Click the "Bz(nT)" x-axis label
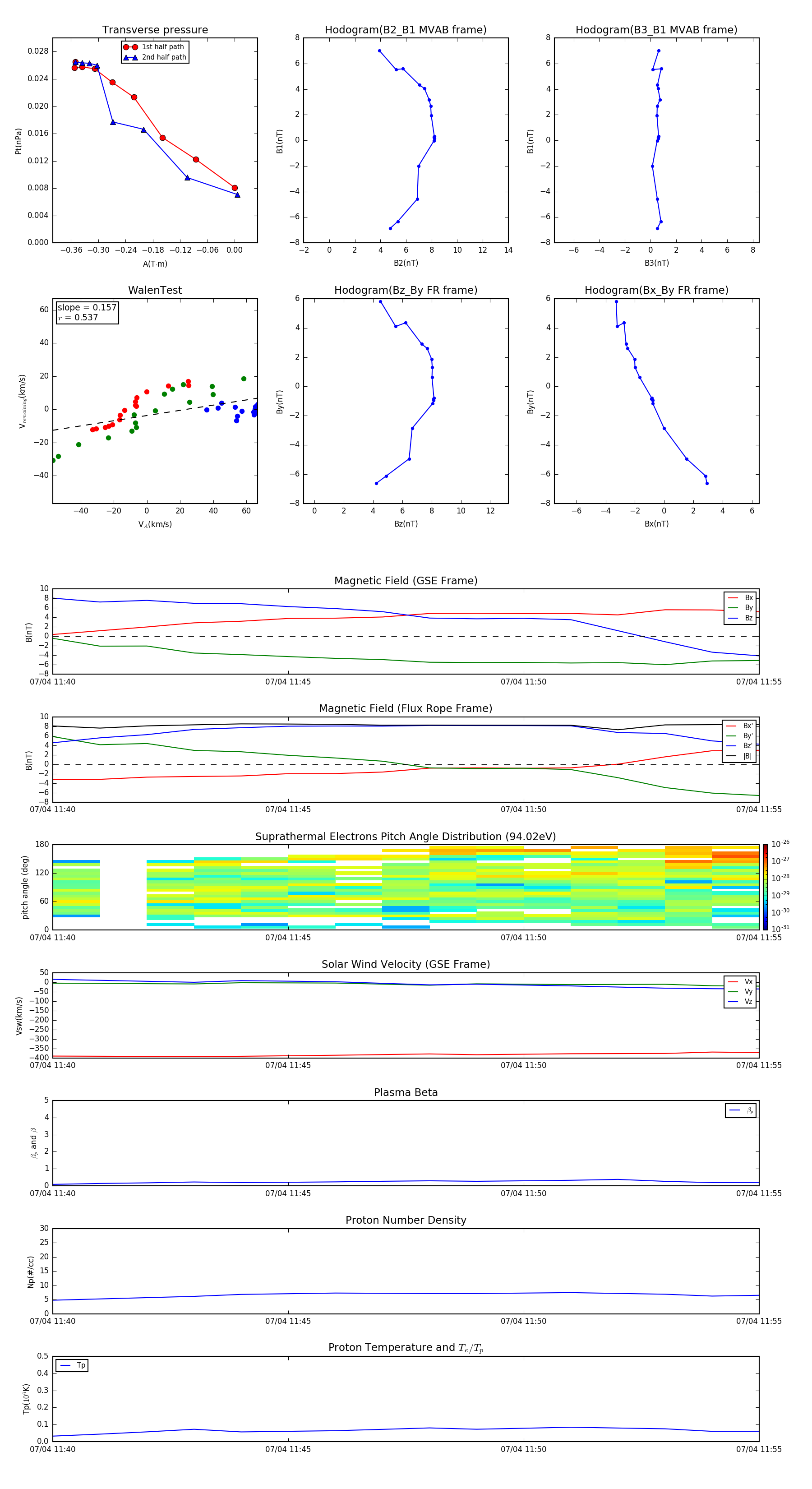Viewport: 812px width, 1489px height. click(406, 524)
